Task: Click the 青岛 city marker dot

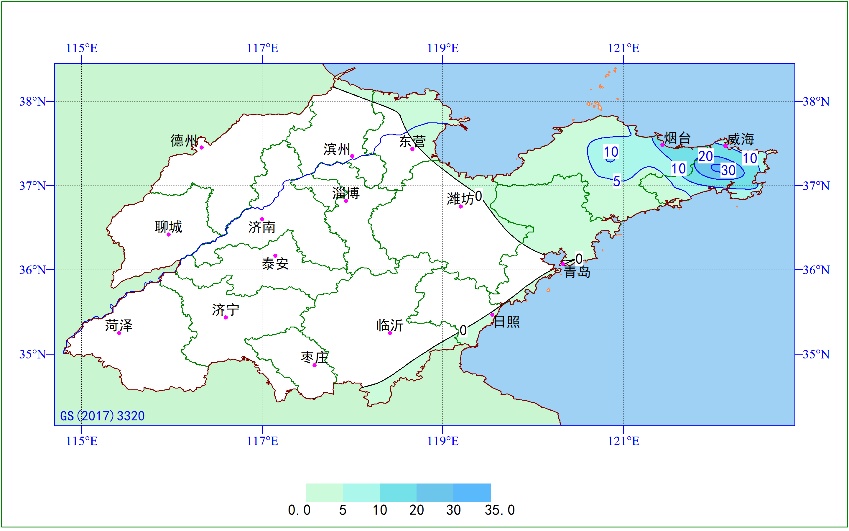Action: 563,264
